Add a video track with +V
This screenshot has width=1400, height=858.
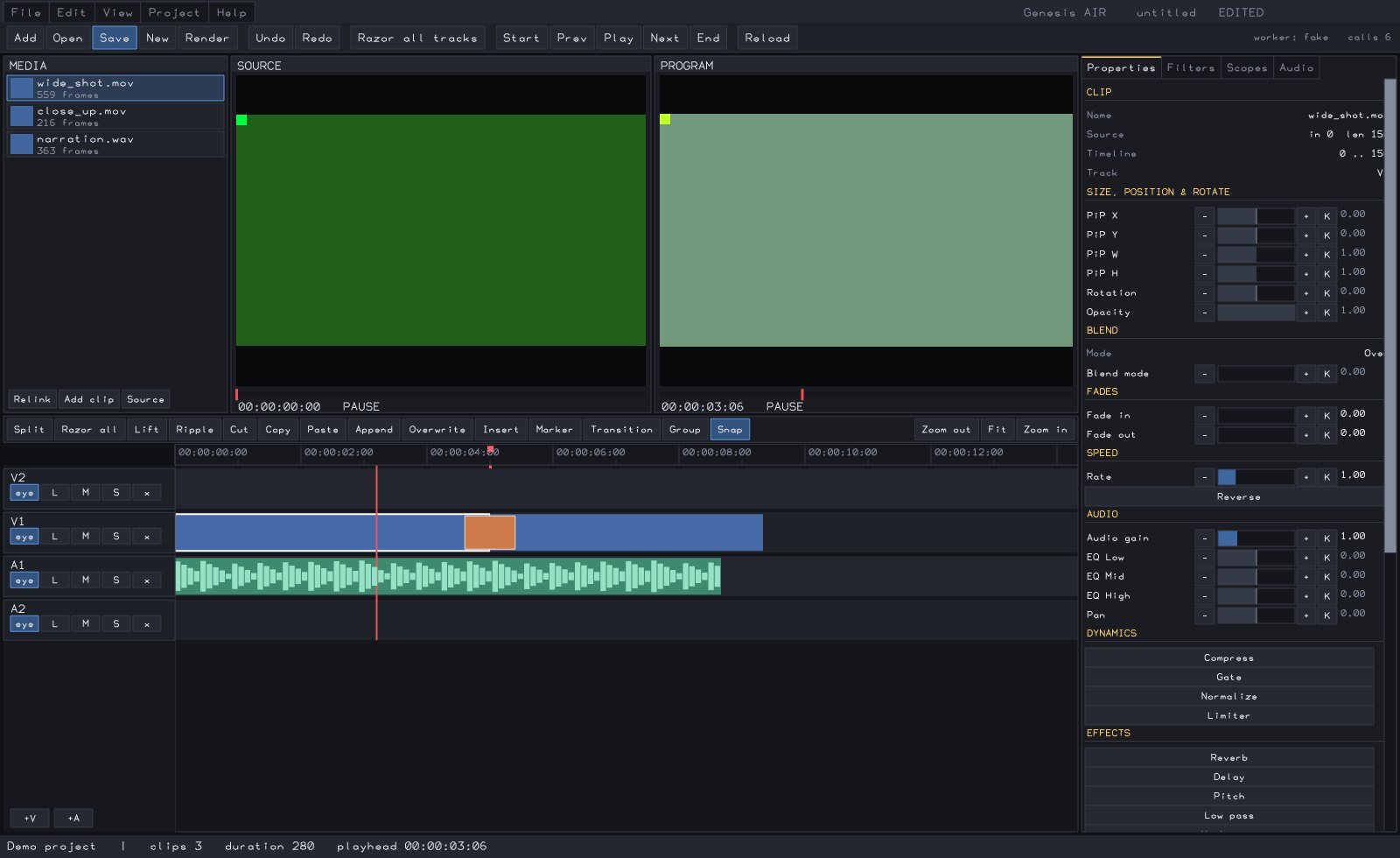point(31,819)
